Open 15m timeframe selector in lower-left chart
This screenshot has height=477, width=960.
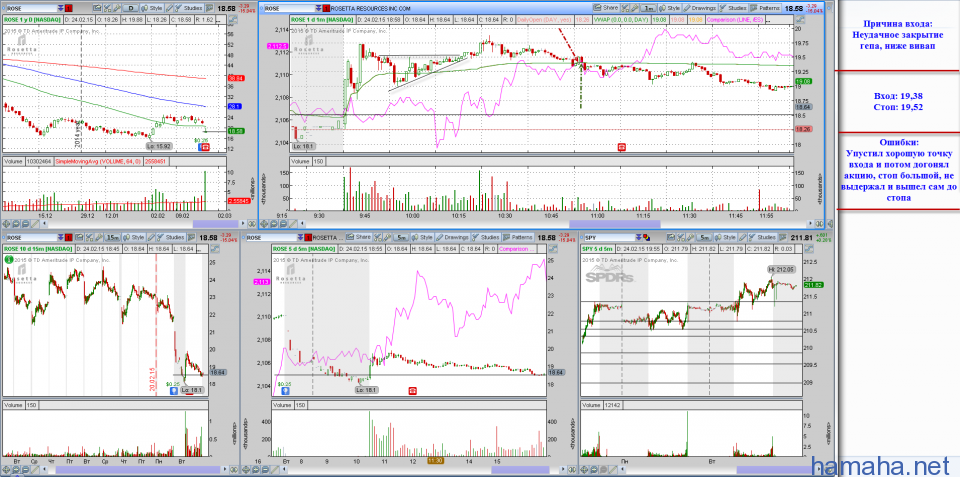tap(113, 238)
